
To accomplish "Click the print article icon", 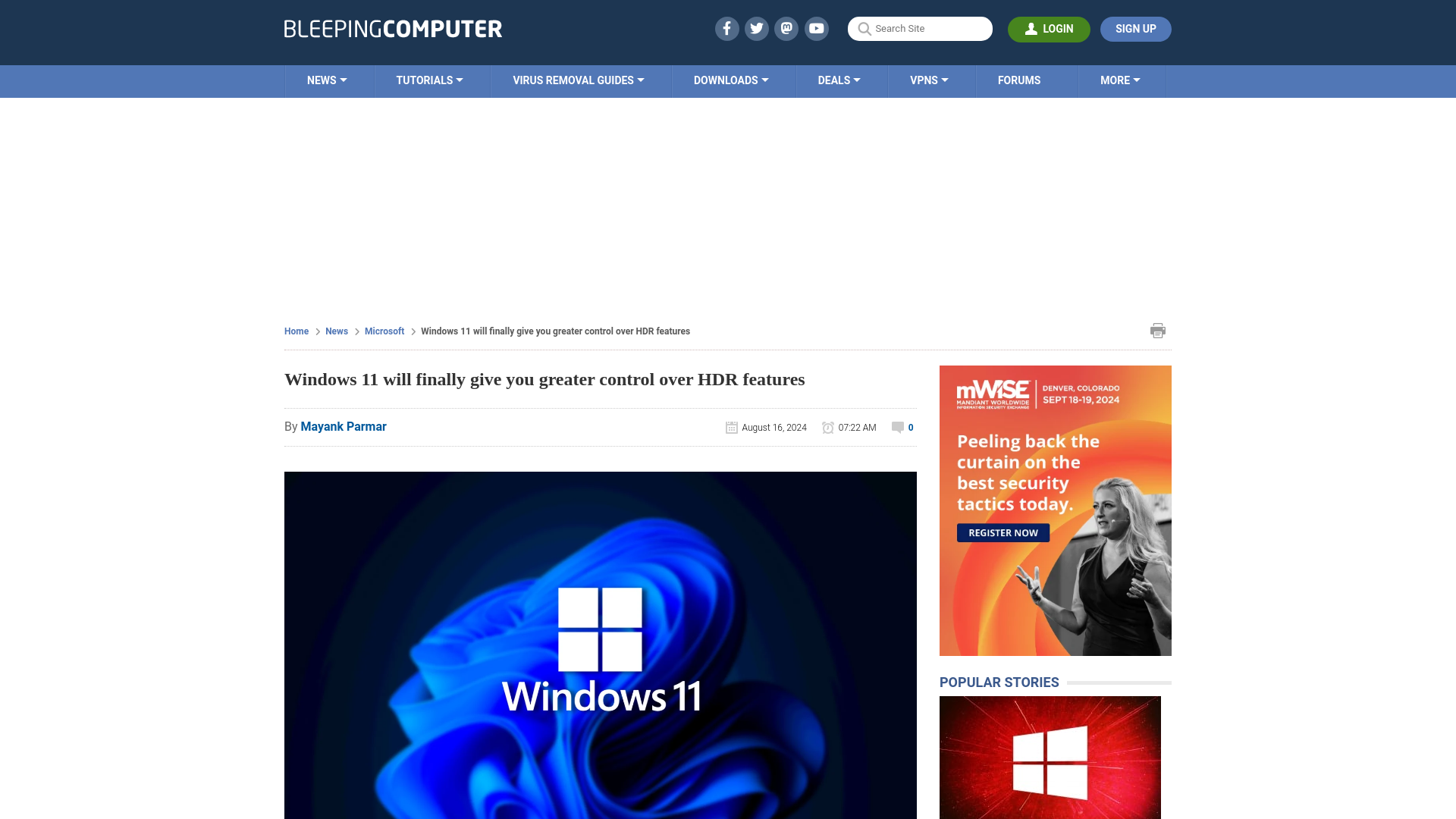I will pos(1157,331).
